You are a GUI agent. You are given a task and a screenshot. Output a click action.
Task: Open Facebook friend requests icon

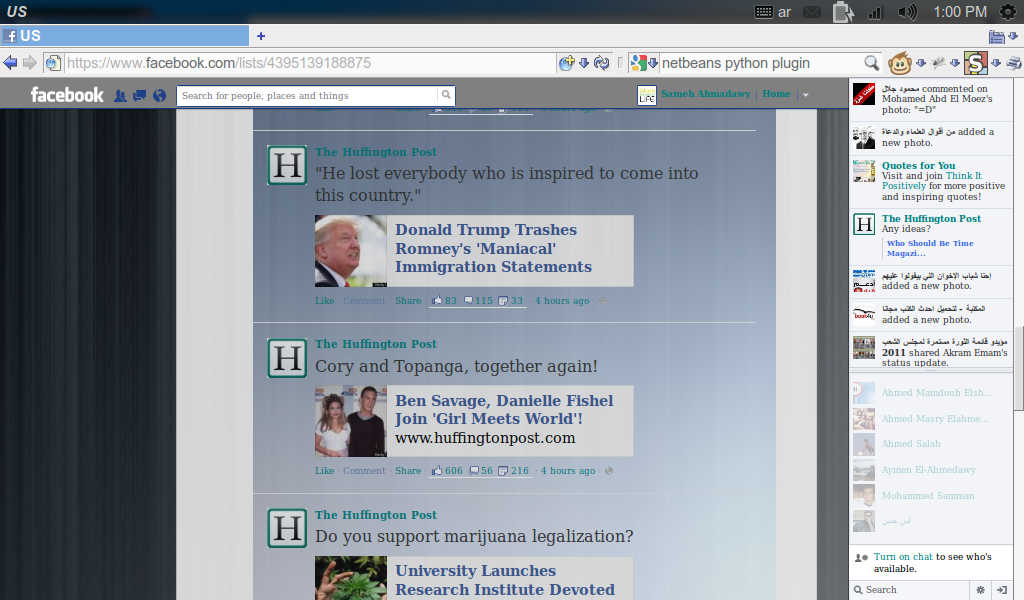(120, 95)
